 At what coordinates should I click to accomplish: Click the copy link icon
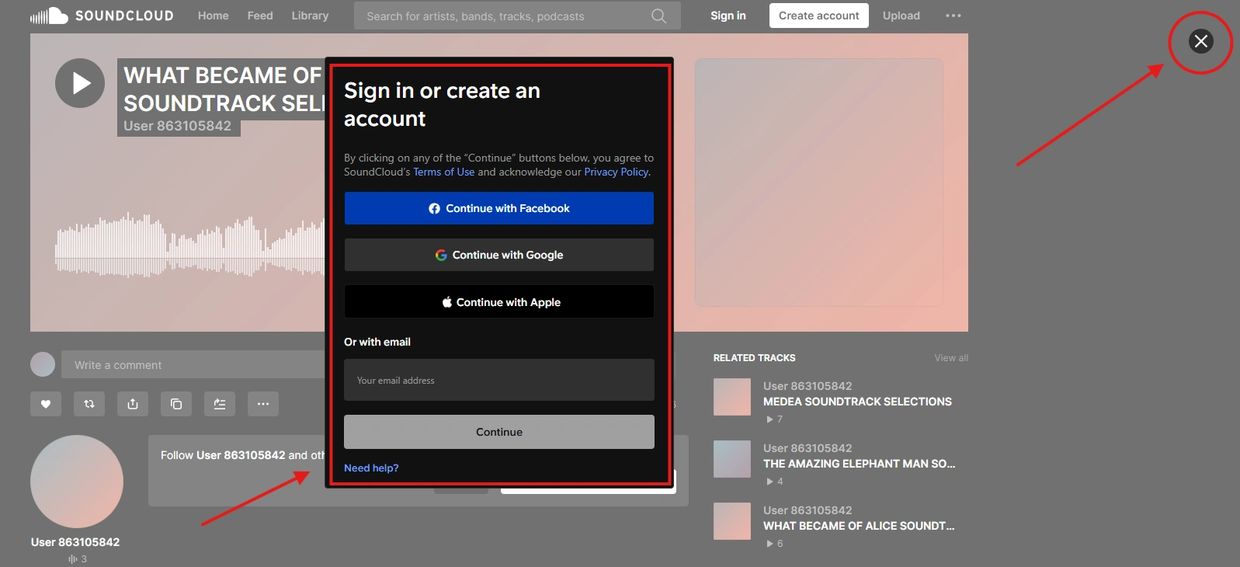[176, 404]
